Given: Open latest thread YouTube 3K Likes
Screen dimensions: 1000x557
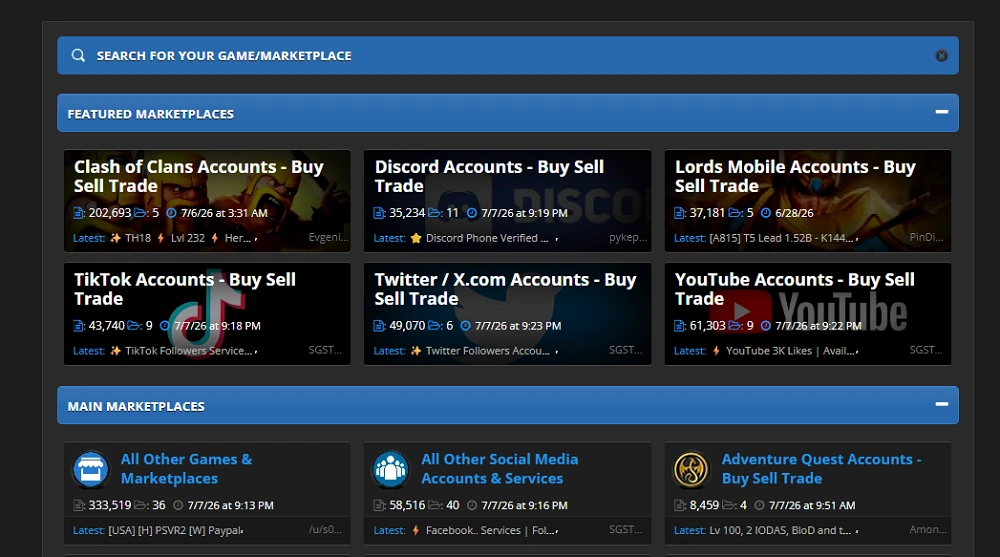Looking at the screenshot, I should [784, 351].
